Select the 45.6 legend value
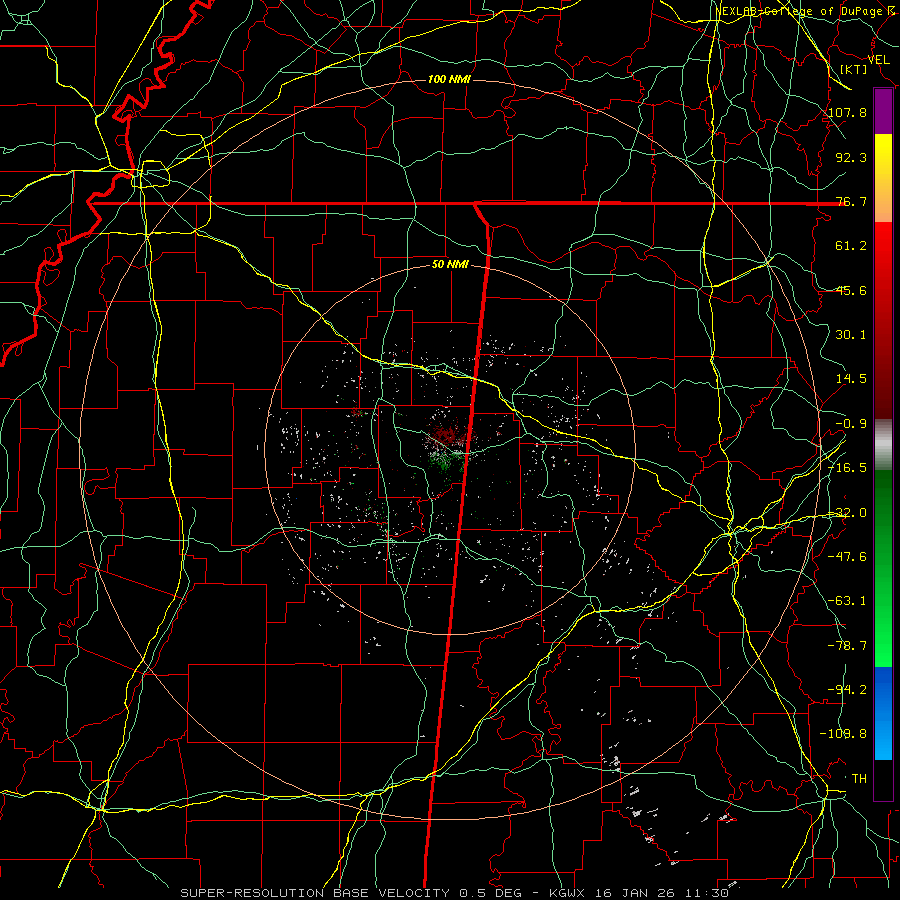 pyautogui.click(x=851, y=290)
